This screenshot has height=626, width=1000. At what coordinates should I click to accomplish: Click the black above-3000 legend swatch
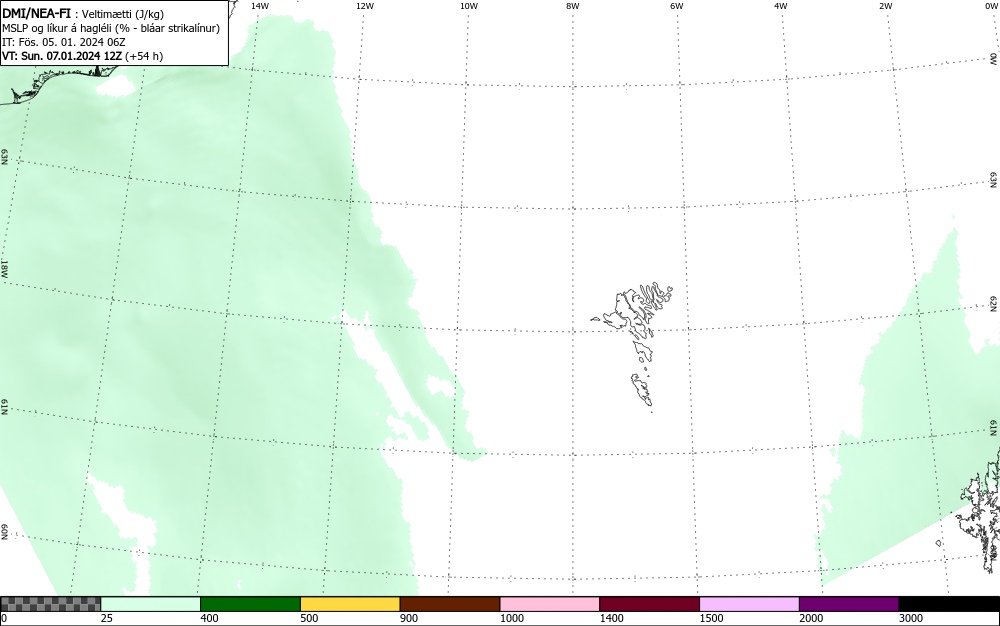949,604
